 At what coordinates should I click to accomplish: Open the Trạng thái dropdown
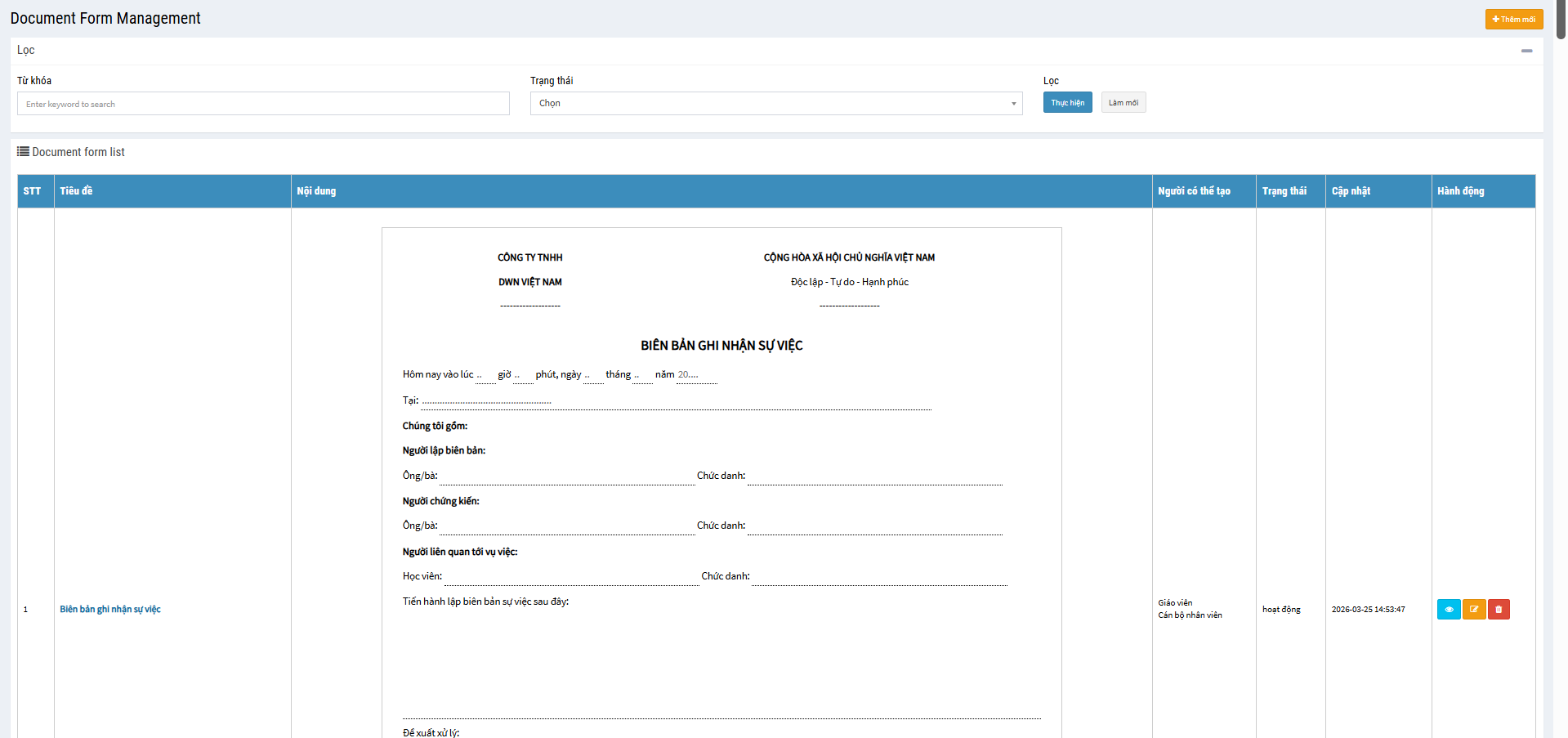[x=775, y=104]
